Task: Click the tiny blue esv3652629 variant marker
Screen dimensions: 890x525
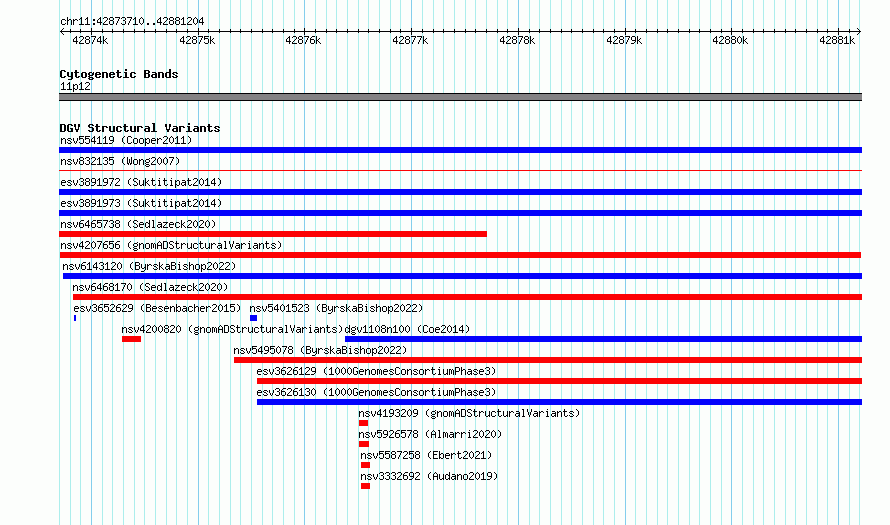Action: (75, 318)
